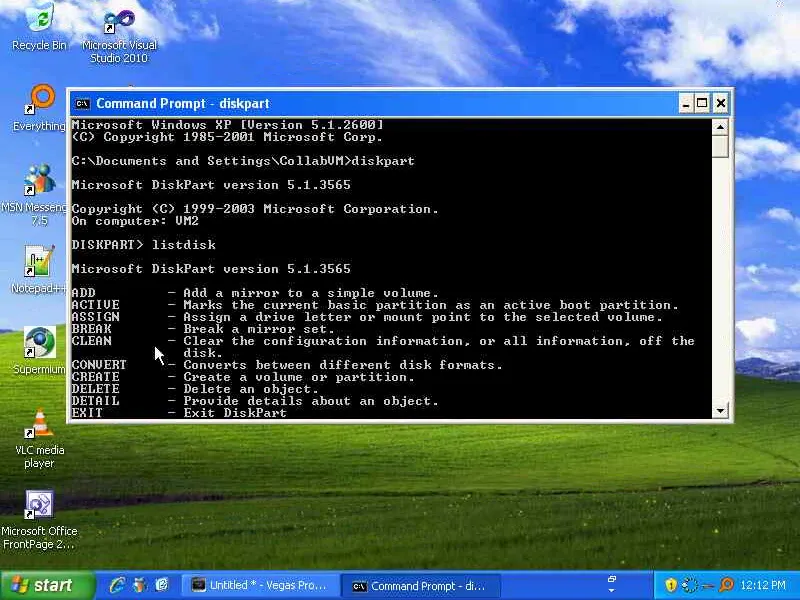Click the ADD command help line
This screenshot has width=800, height=600.
(255, 293)
